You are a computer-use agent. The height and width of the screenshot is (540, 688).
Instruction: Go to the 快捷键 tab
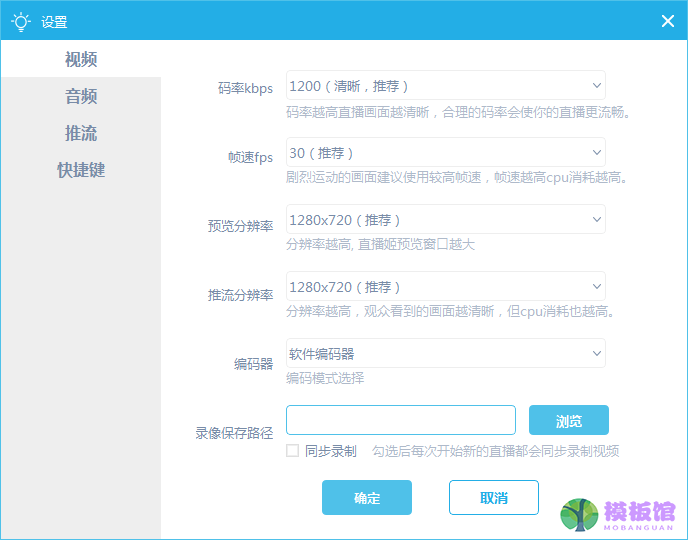(81, 170)
